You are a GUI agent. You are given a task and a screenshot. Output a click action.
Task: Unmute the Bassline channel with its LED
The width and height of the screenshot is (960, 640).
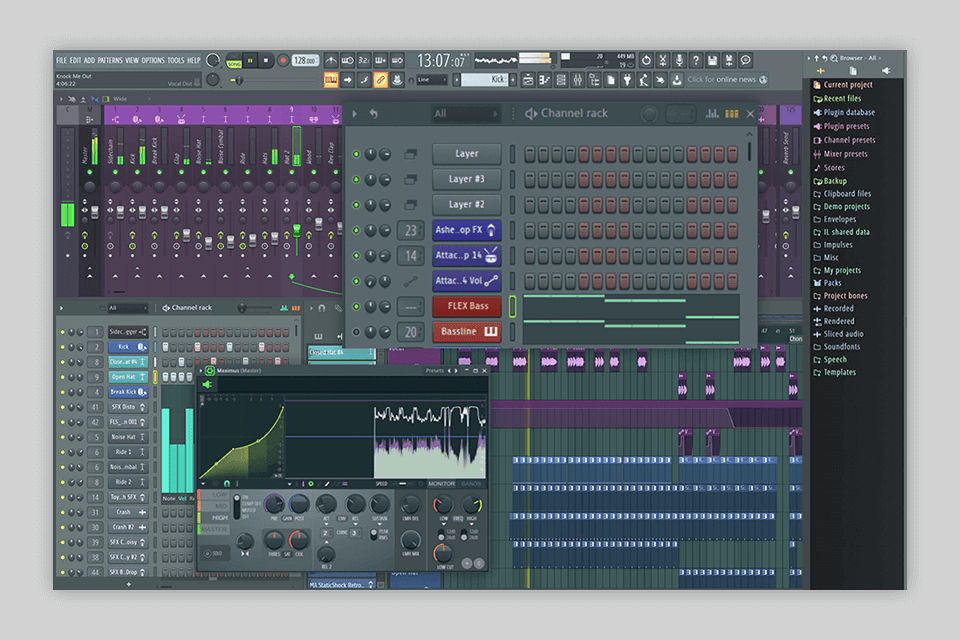coord(356,332)
